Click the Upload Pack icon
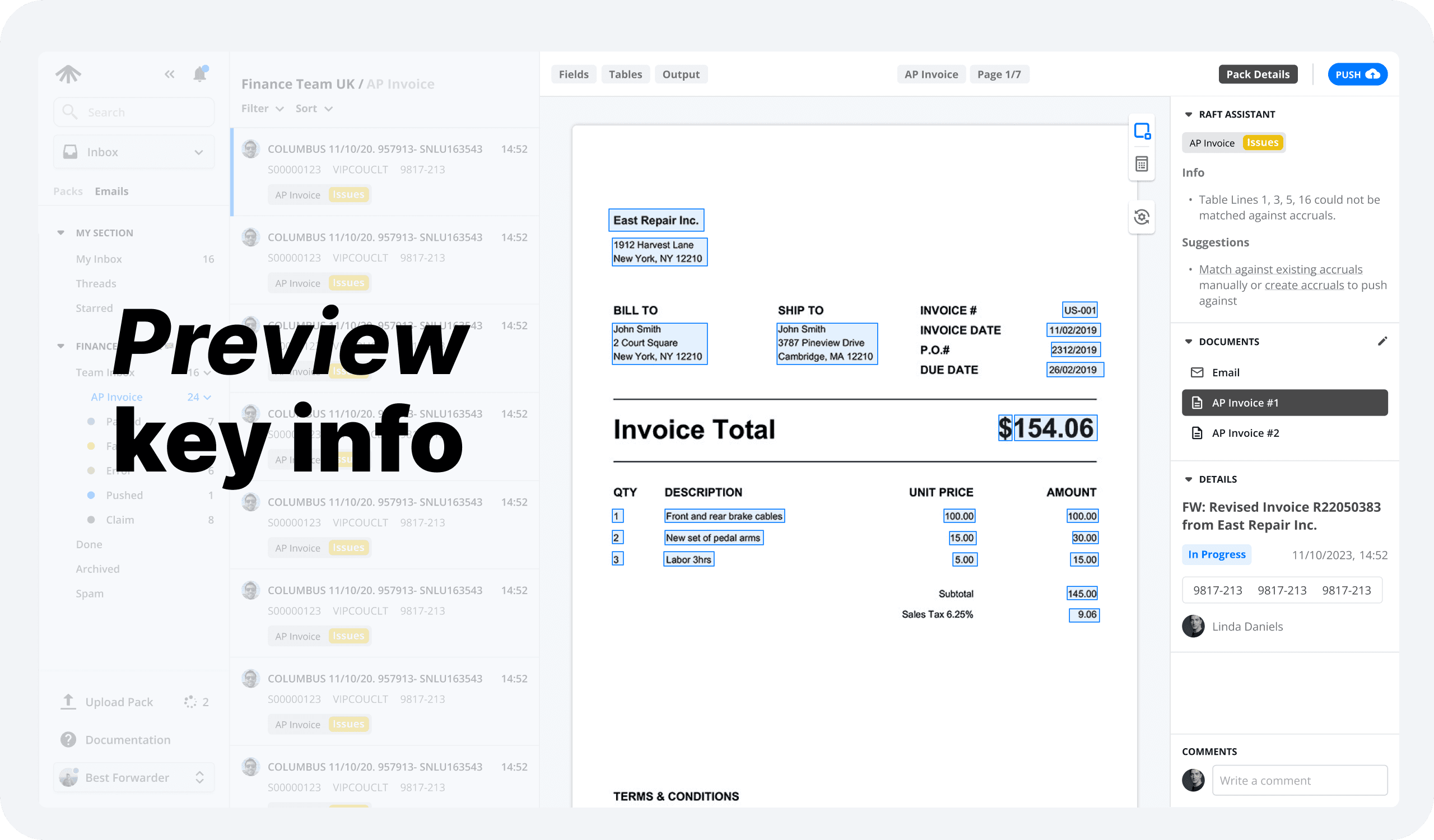Image resolution: width=1434 pixels, height=840 pixels. click(x=68, y=702)
